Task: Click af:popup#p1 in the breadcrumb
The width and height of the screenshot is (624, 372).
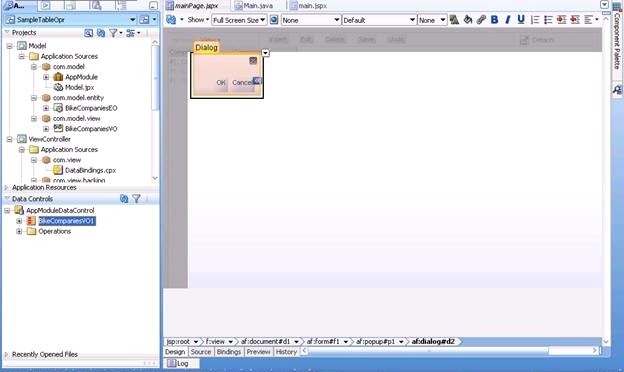Action: coord(374,341)
